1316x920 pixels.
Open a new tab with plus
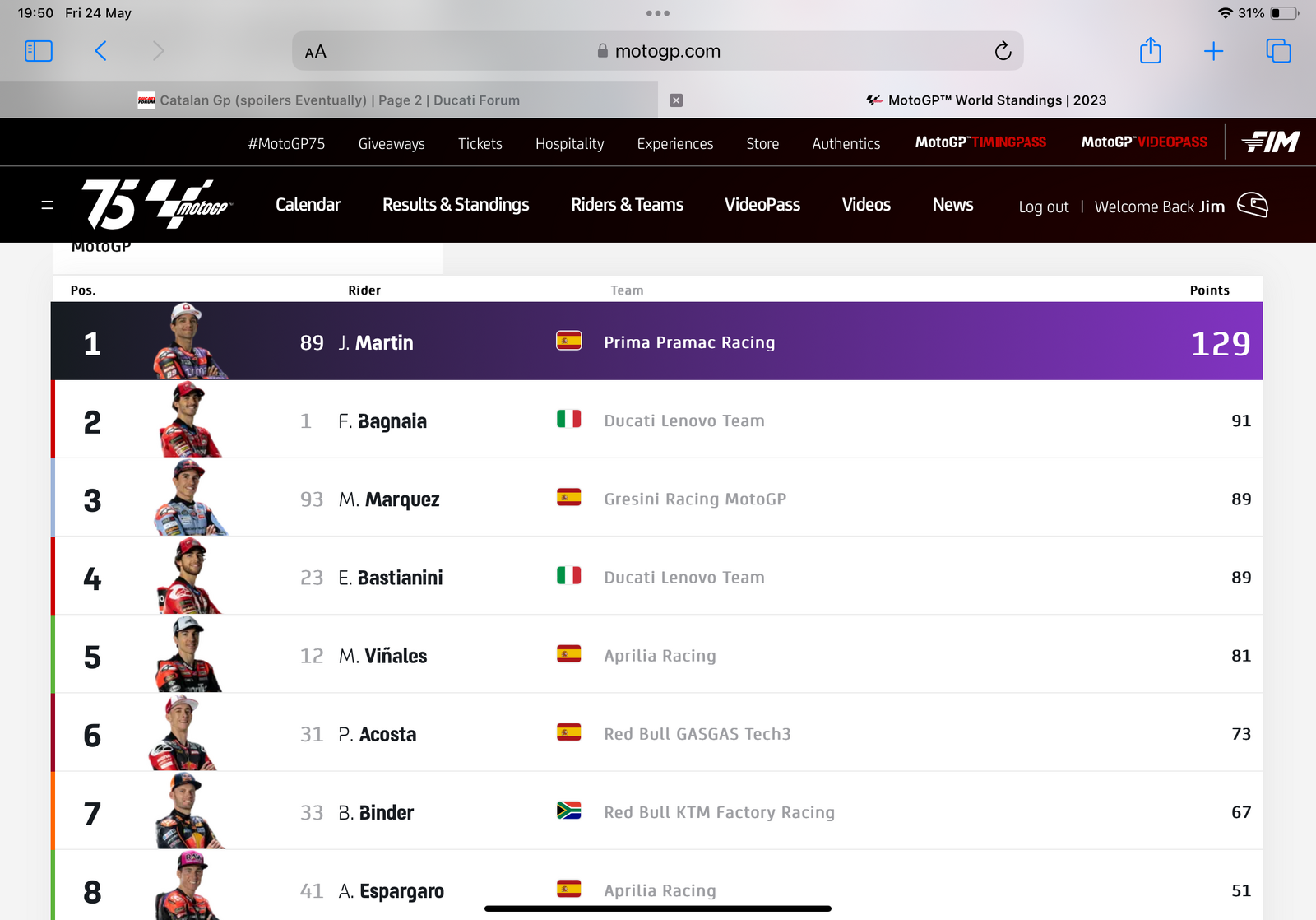pos(1213,51)
